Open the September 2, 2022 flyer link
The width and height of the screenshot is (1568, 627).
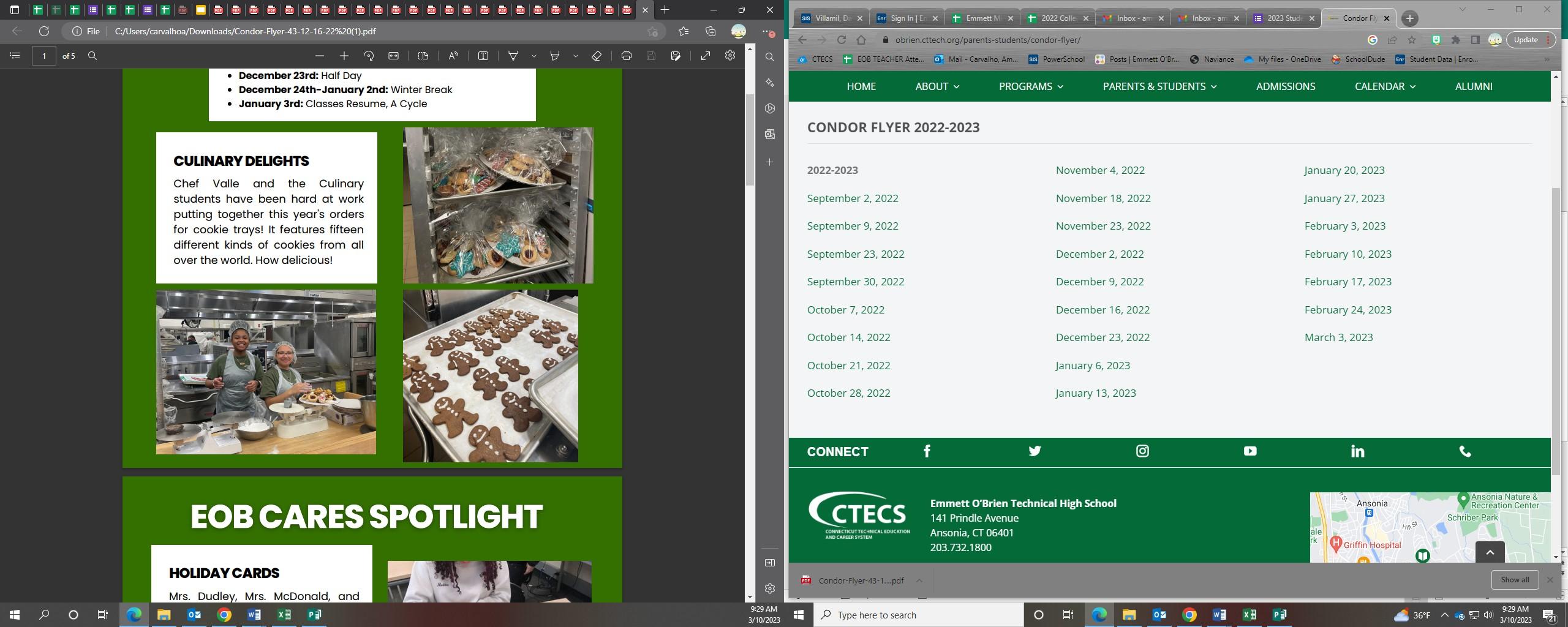pyautogui.click(x=853, y=198)
